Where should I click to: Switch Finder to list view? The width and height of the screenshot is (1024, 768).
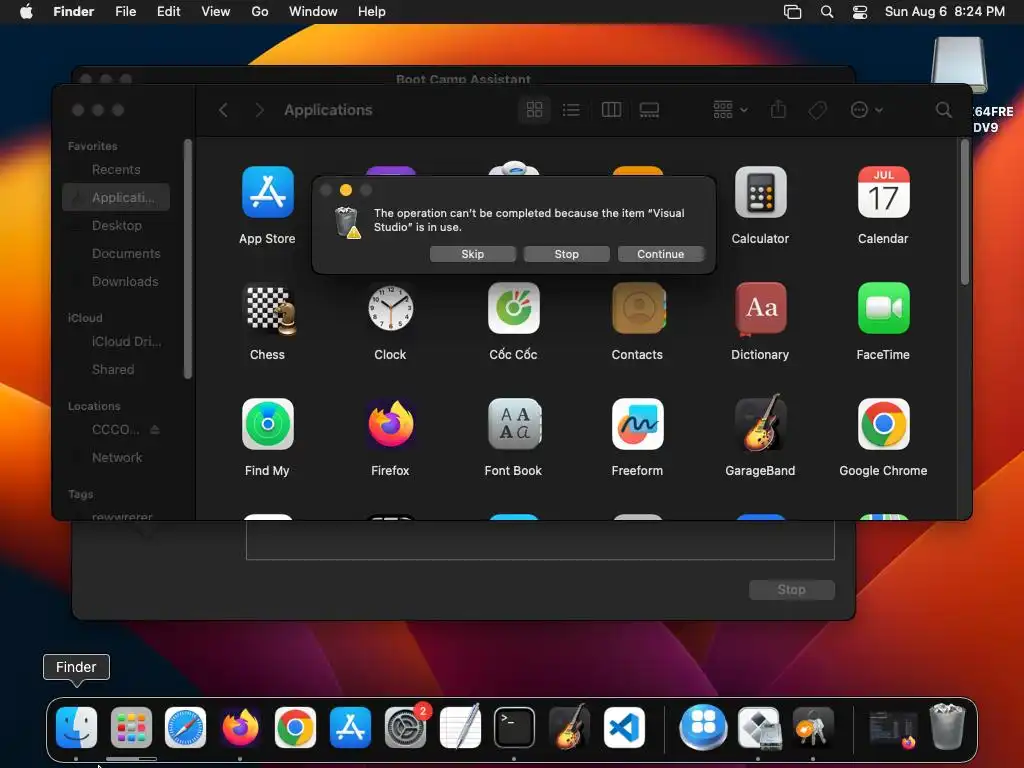click(x=571, y=110)
